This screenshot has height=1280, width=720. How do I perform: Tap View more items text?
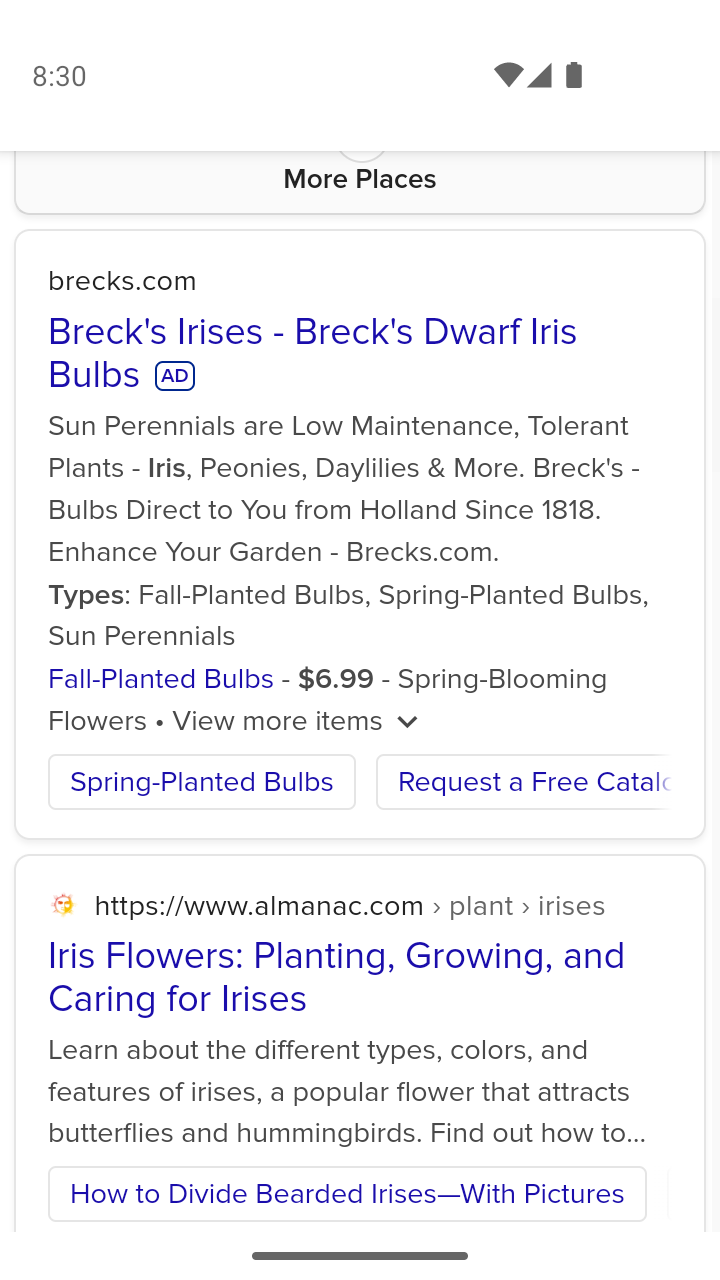pos(277,721)
